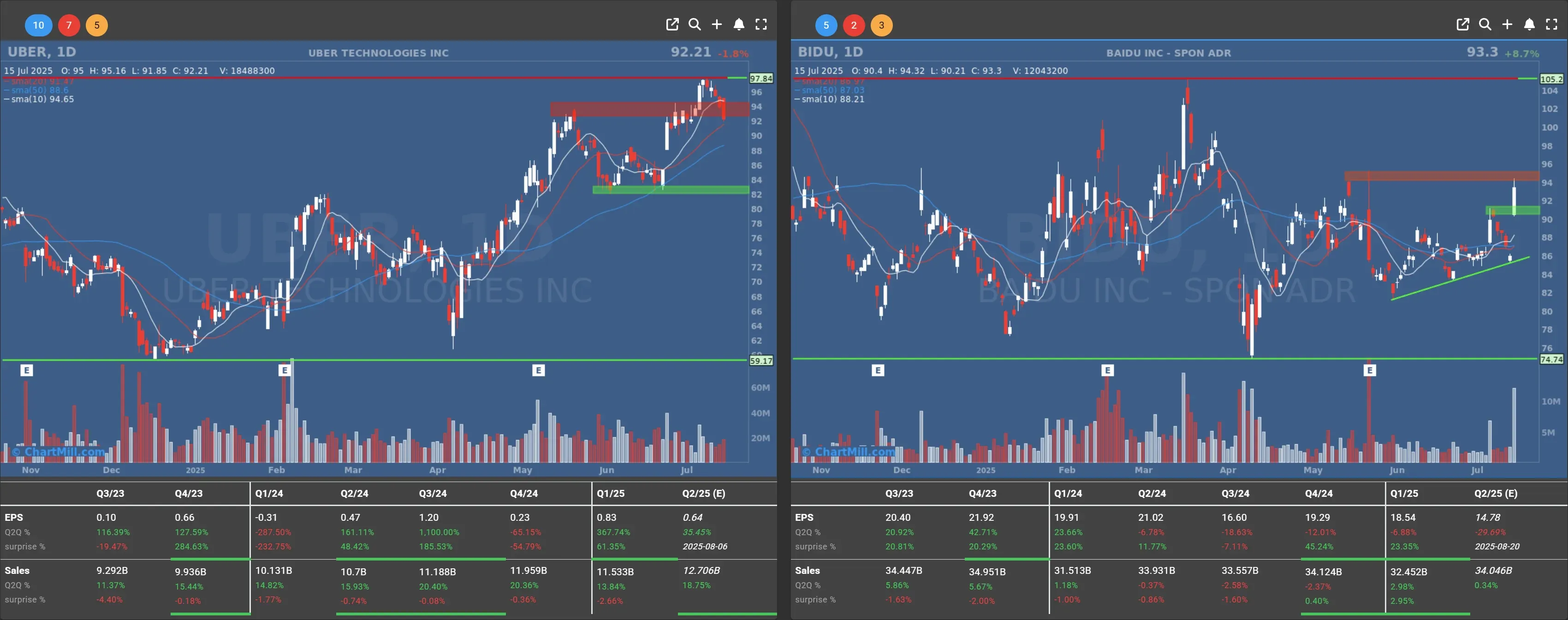The height and width of the screenshot is (620, 1568).
Task: Click UBER green support zone on chart
Action: coord(670,190)
